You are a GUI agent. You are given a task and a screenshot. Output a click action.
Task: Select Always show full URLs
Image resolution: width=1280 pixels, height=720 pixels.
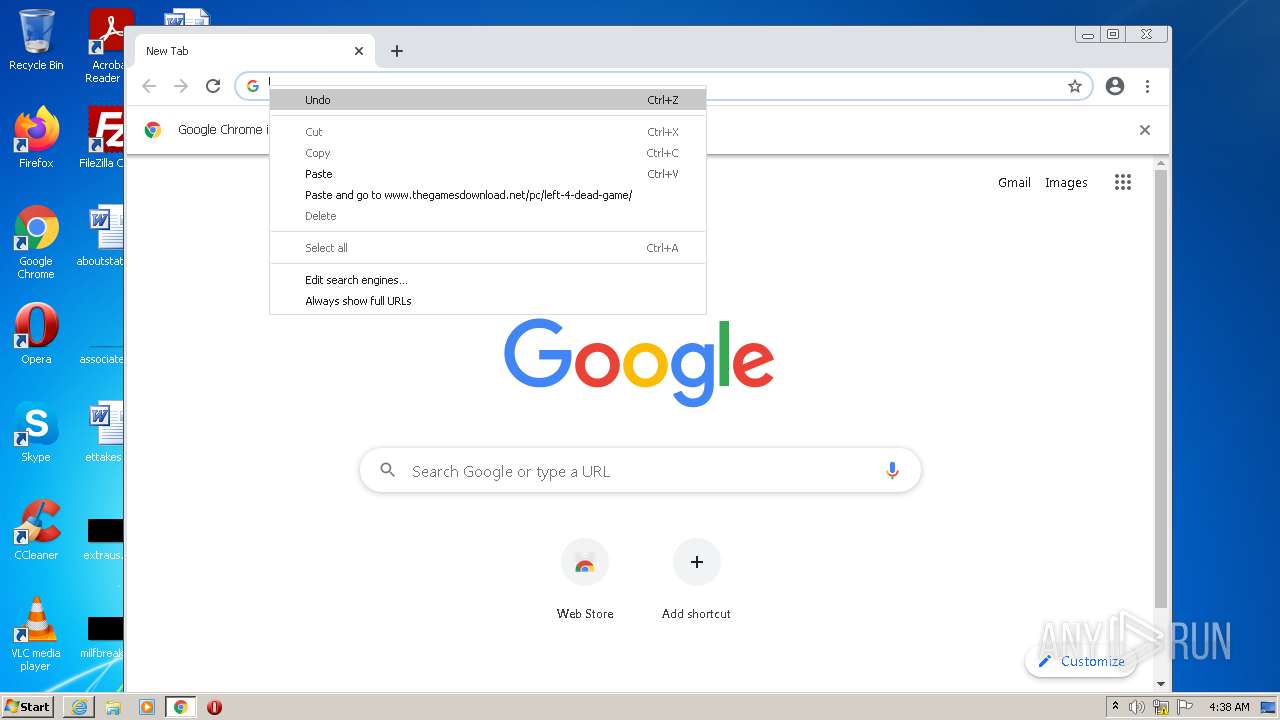point(488,301)
